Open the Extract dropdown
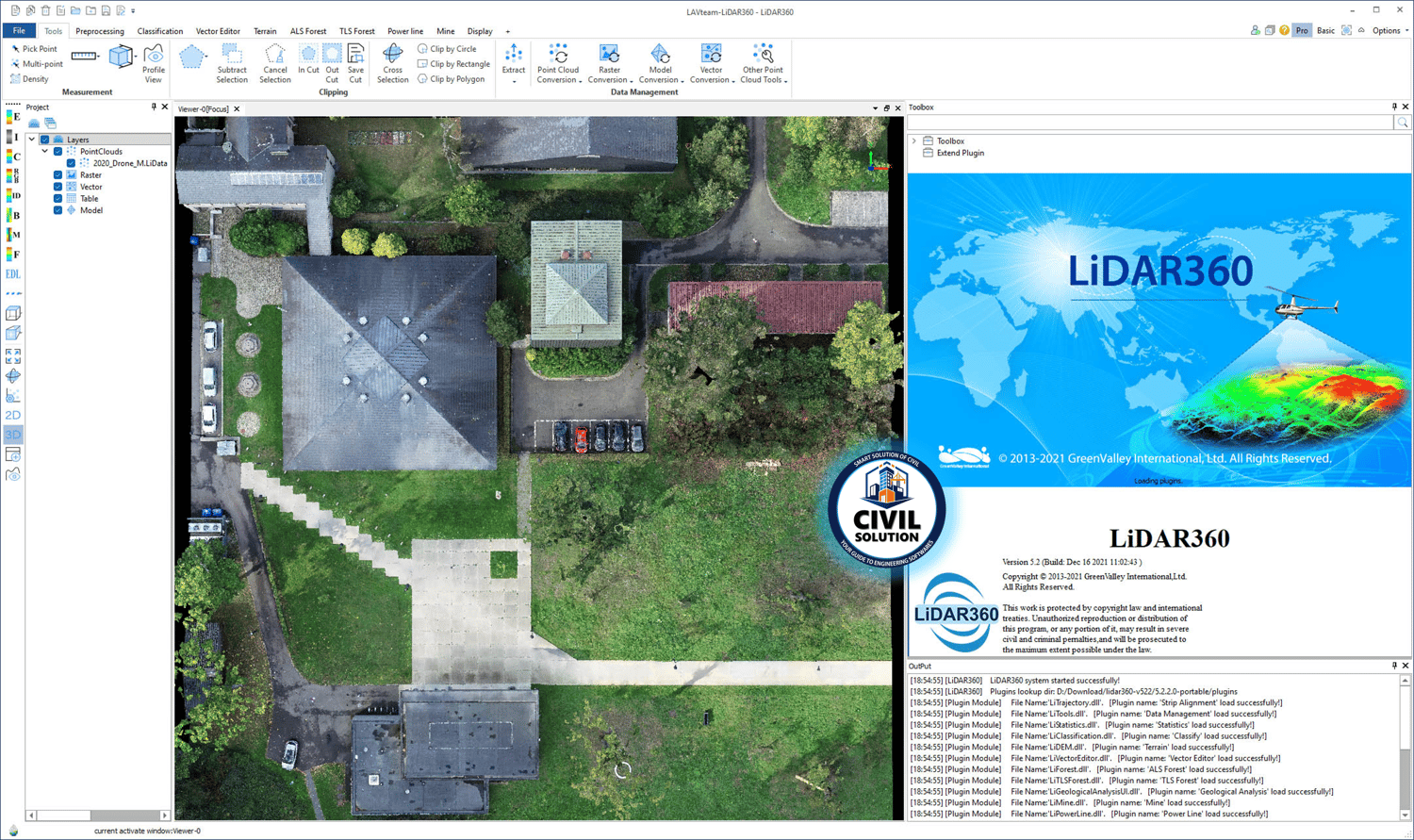Image resolution: width=1414 pixels, height=840 pixels. [514, 64]
